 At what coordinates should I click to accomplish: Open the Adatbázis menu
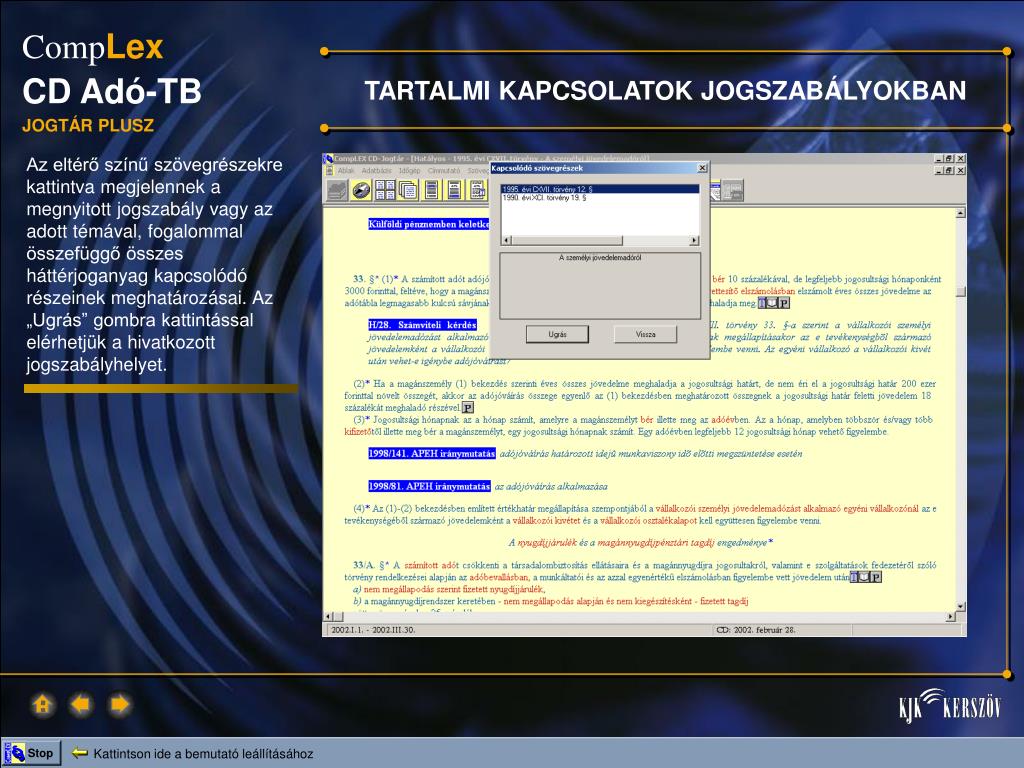(x=376, y=170)
